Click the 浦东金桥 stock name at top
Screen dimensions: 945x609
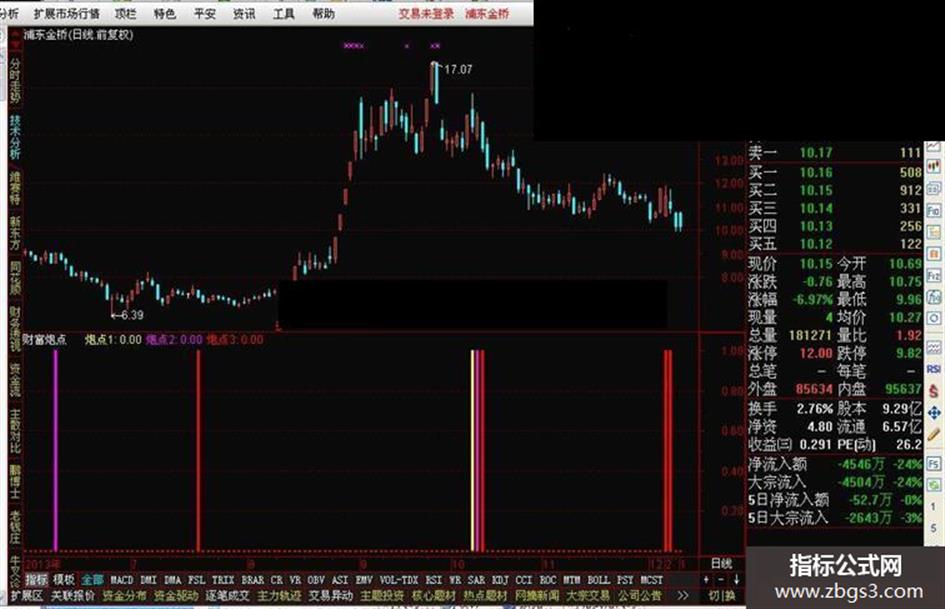pos(487,13)
